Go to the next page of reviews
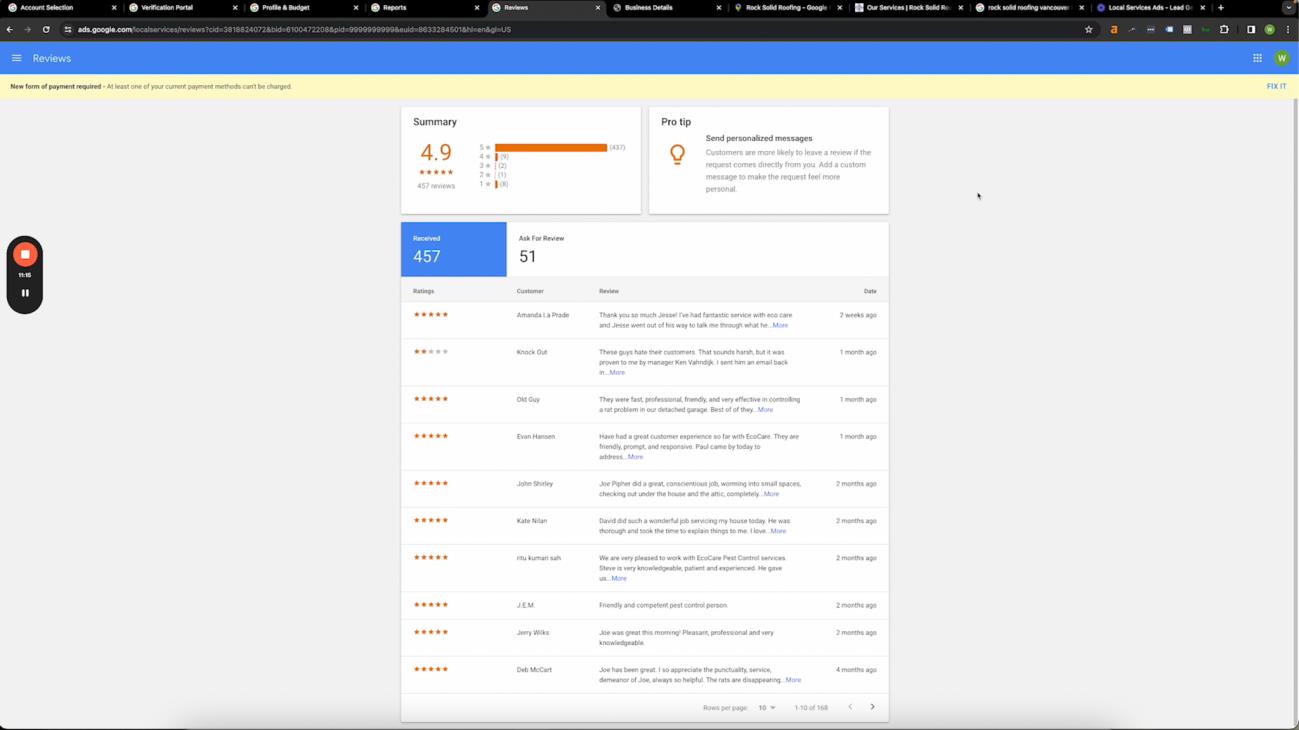This screenshot has width=1299, height=730. [x=872, y=707]
